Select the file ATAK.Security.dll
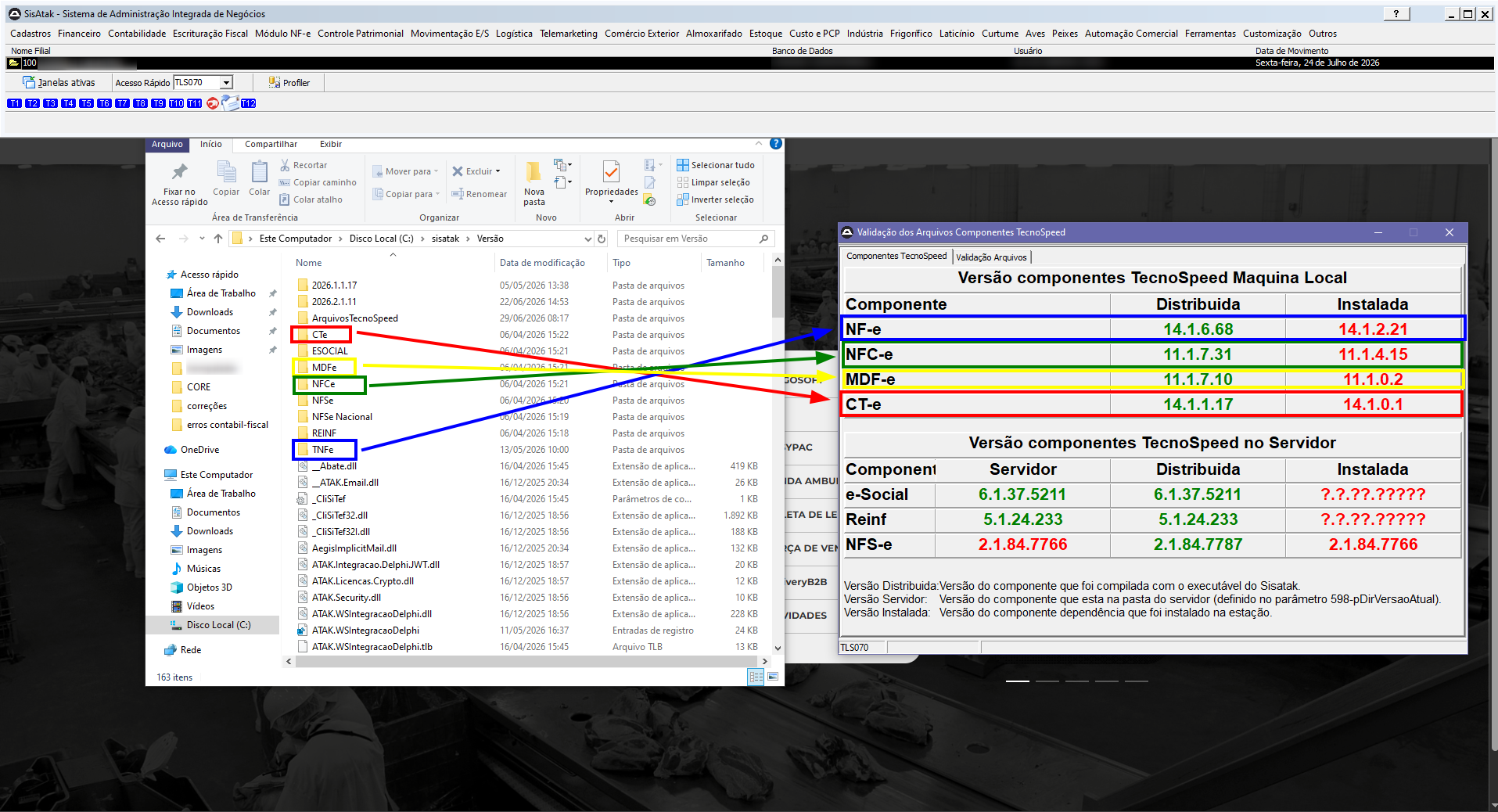1498x812 pixels. coord(347,598)
